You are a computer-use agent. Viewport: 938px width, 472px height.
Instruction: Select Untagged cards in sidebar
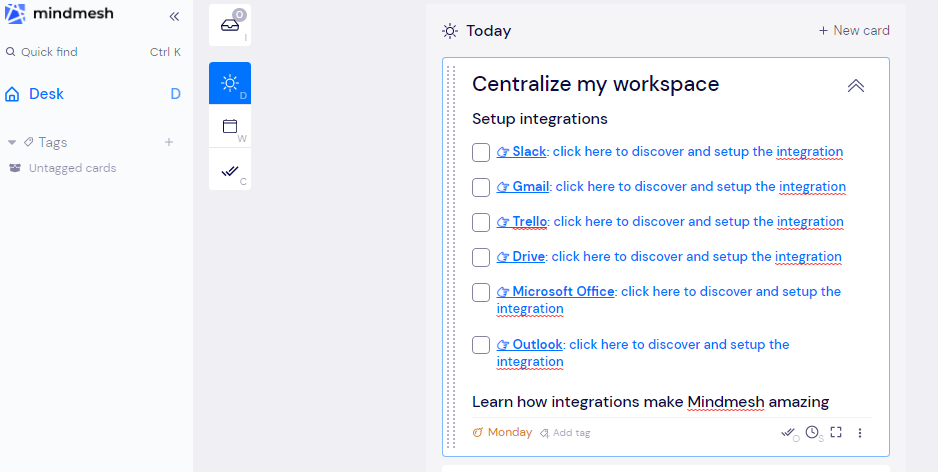pos(72,168)
